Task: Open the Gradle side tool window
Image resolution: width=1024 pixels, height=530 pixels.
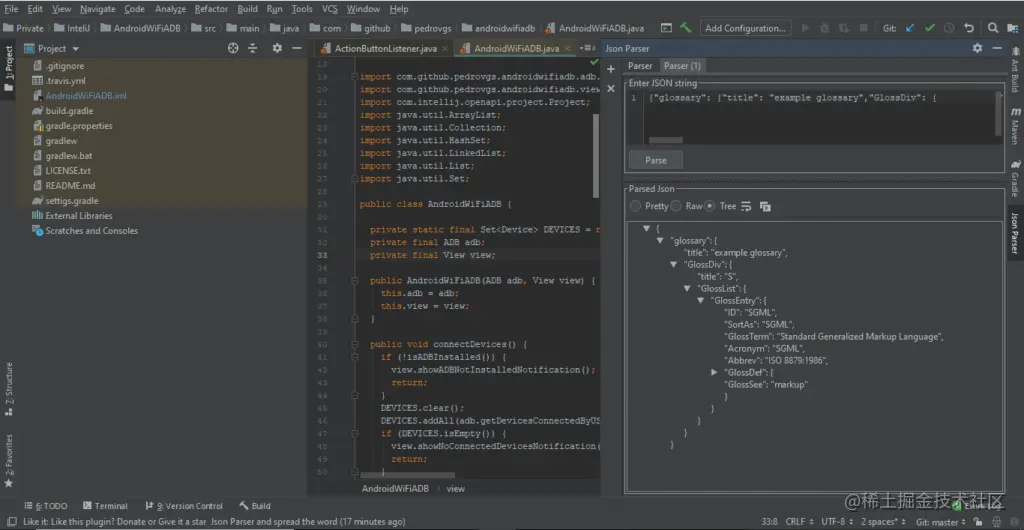Action: point(1015,179)
